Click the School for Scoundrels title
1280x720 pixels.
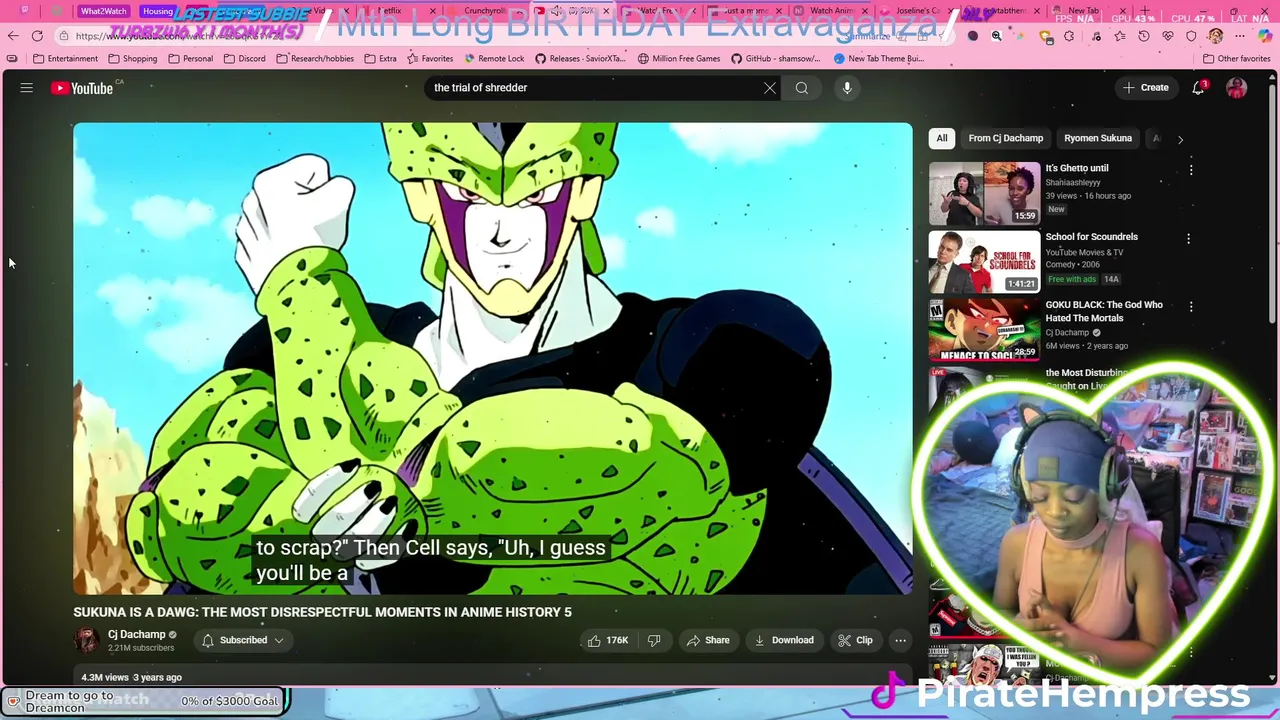(1091, 237)
